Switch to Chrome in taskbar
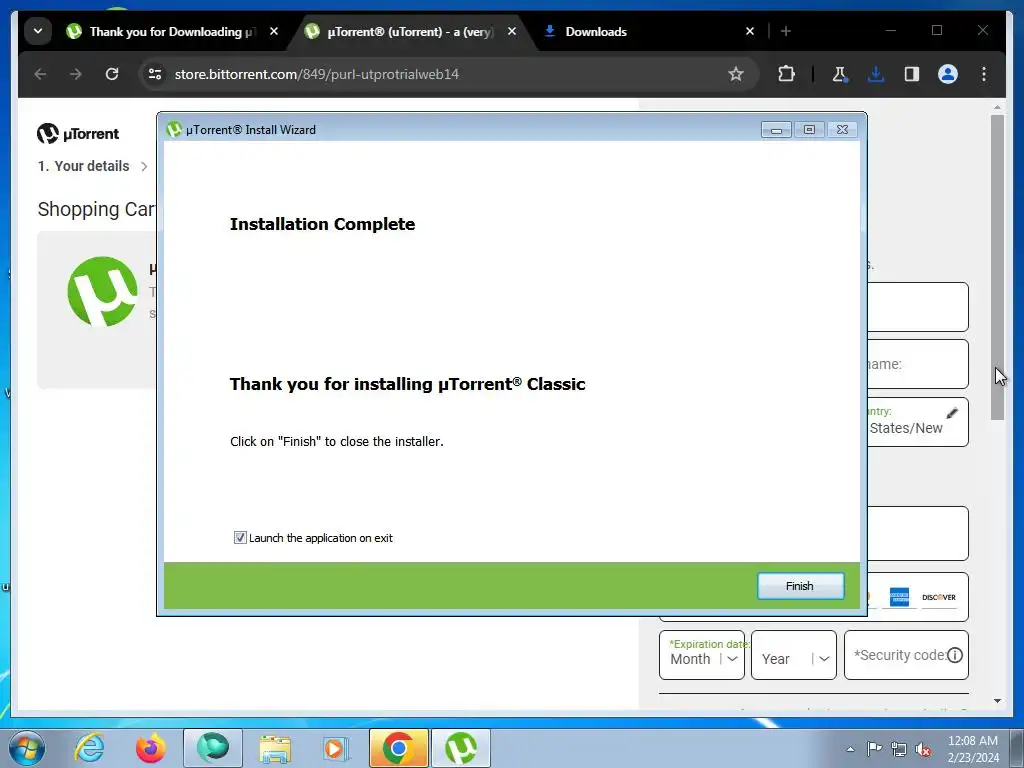 tap(398, 748)
